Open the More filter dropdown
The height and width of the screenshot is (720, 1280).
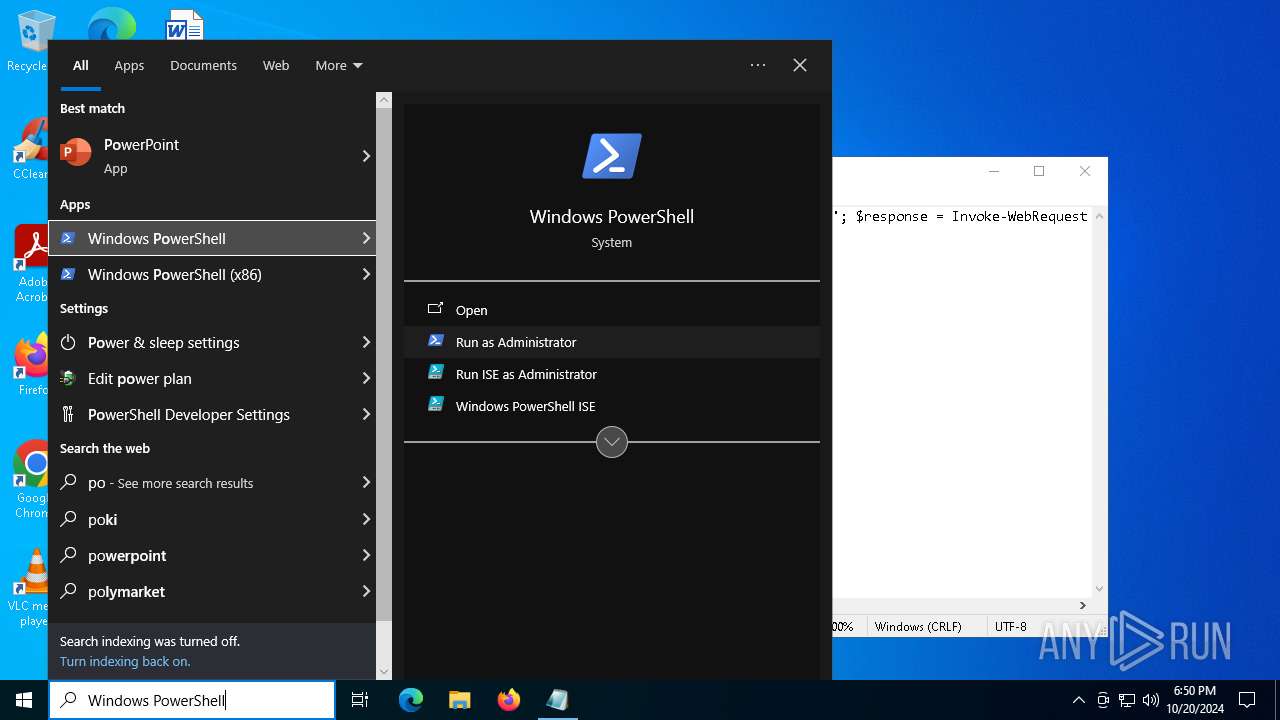[339, 65]
